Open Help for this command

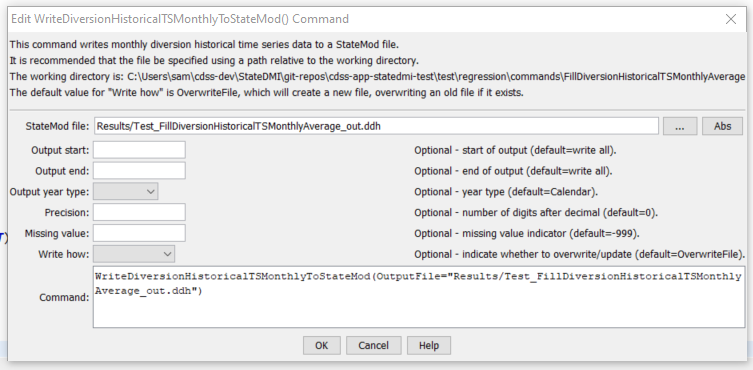(429, 345)
